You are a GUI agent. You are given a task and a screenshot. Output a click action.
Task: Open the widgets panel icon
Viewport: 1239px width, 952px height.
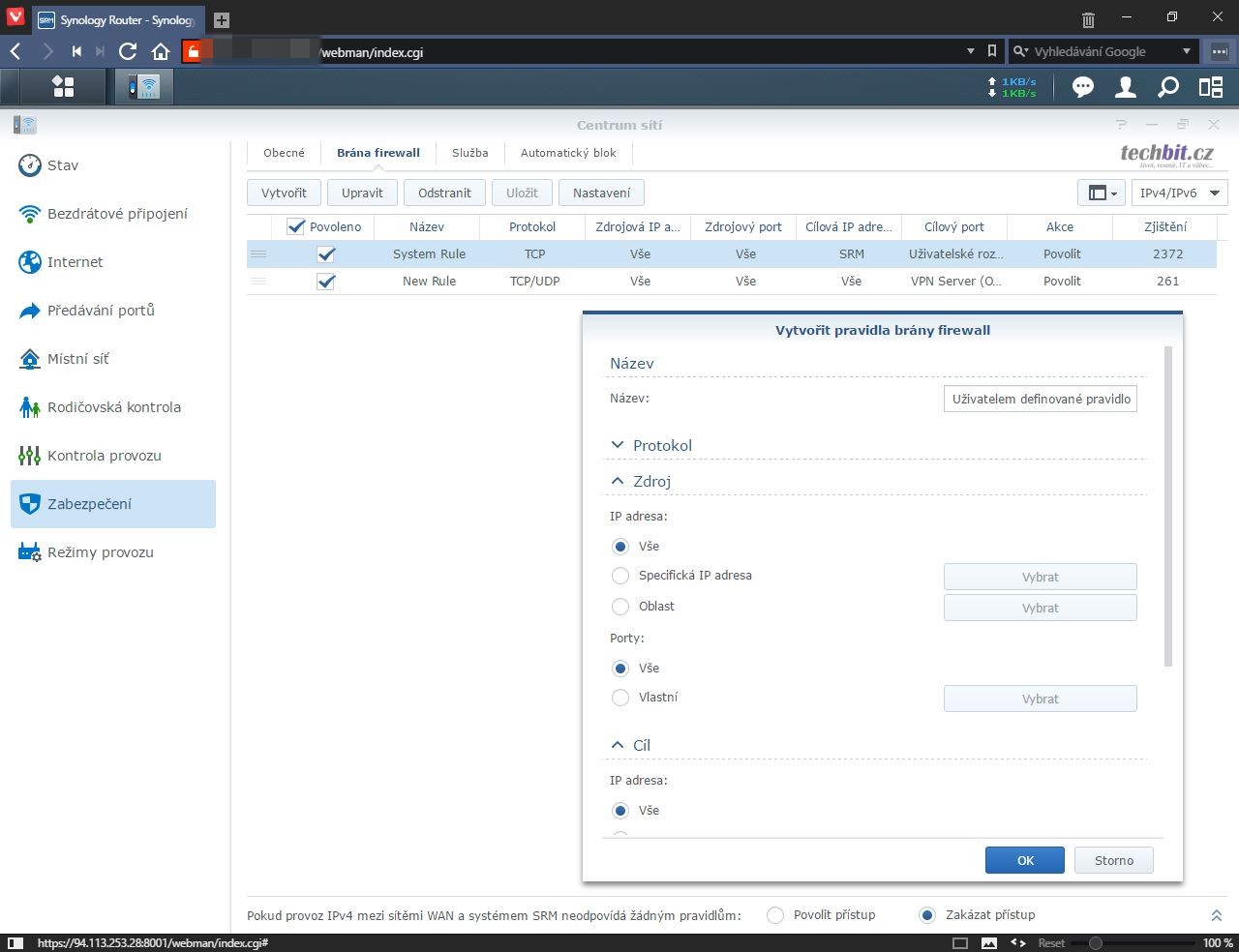pos(1211,88)
